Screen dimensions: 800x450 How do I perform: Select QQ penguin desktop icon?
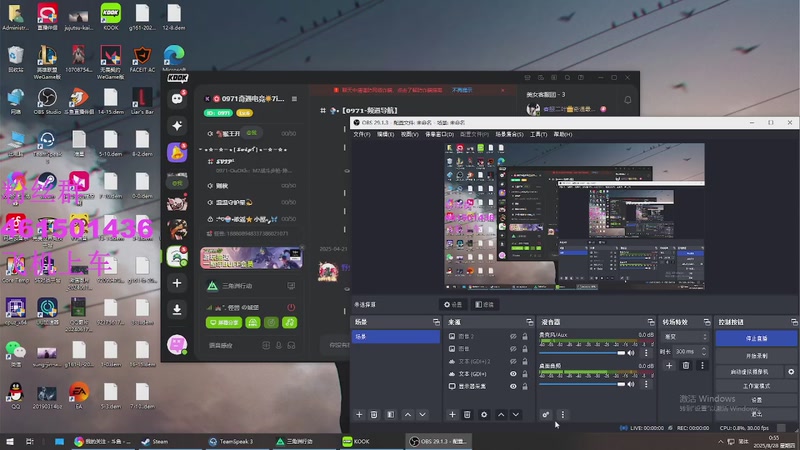tap(16, 395)
